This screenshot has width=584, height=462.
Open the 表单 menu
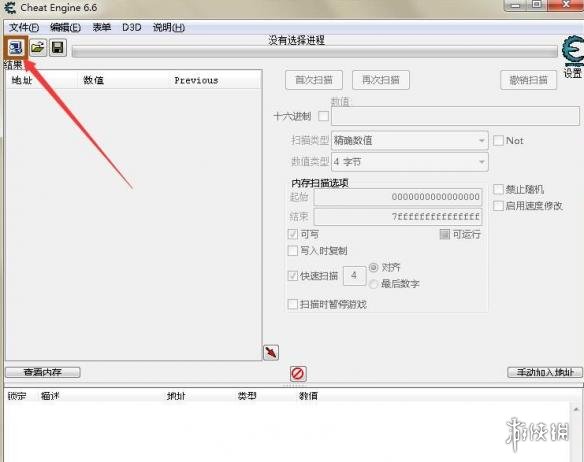[x=101, y=28]
